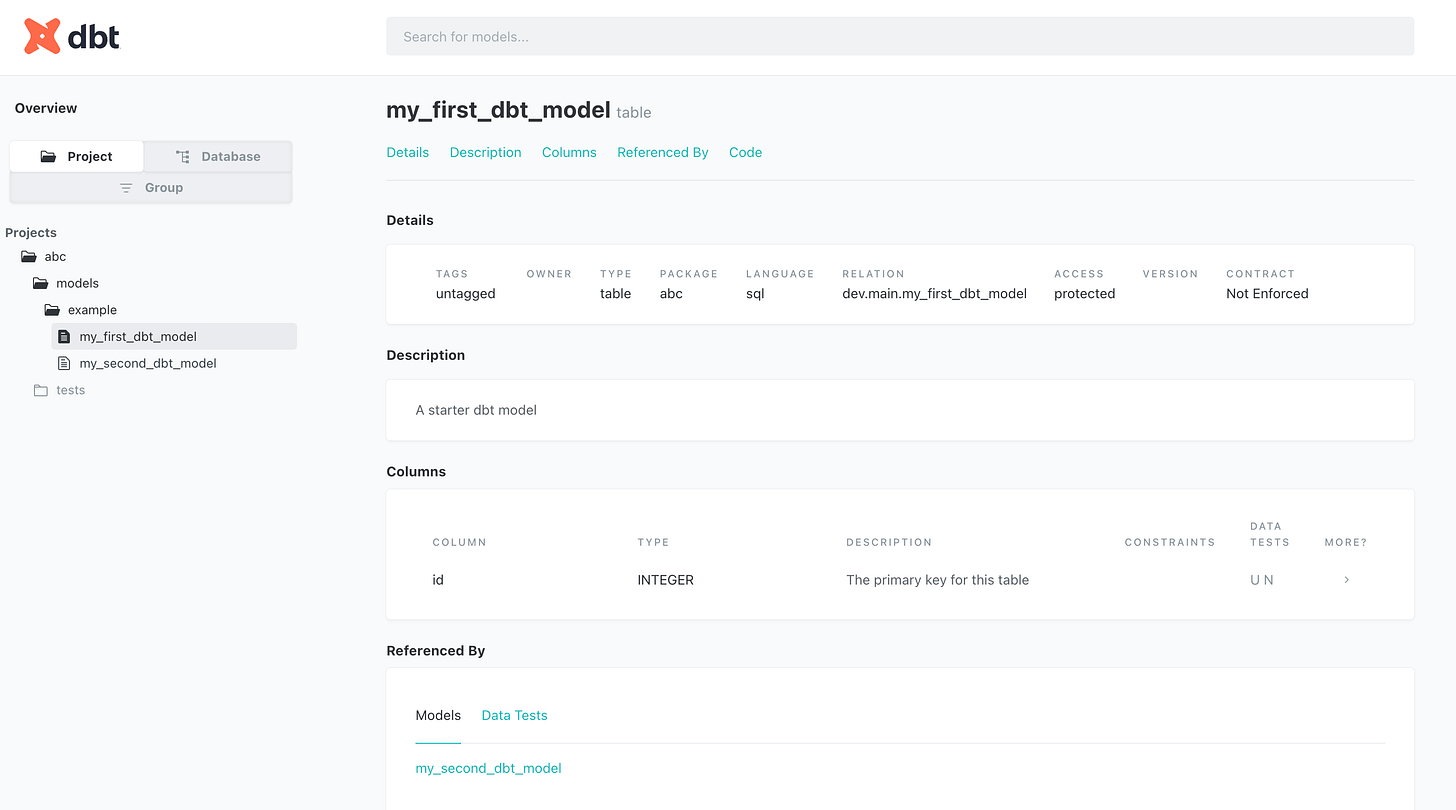Click the tests folder icon
The height and width of the screenshot is (810, 1456).
coord(41,390)
